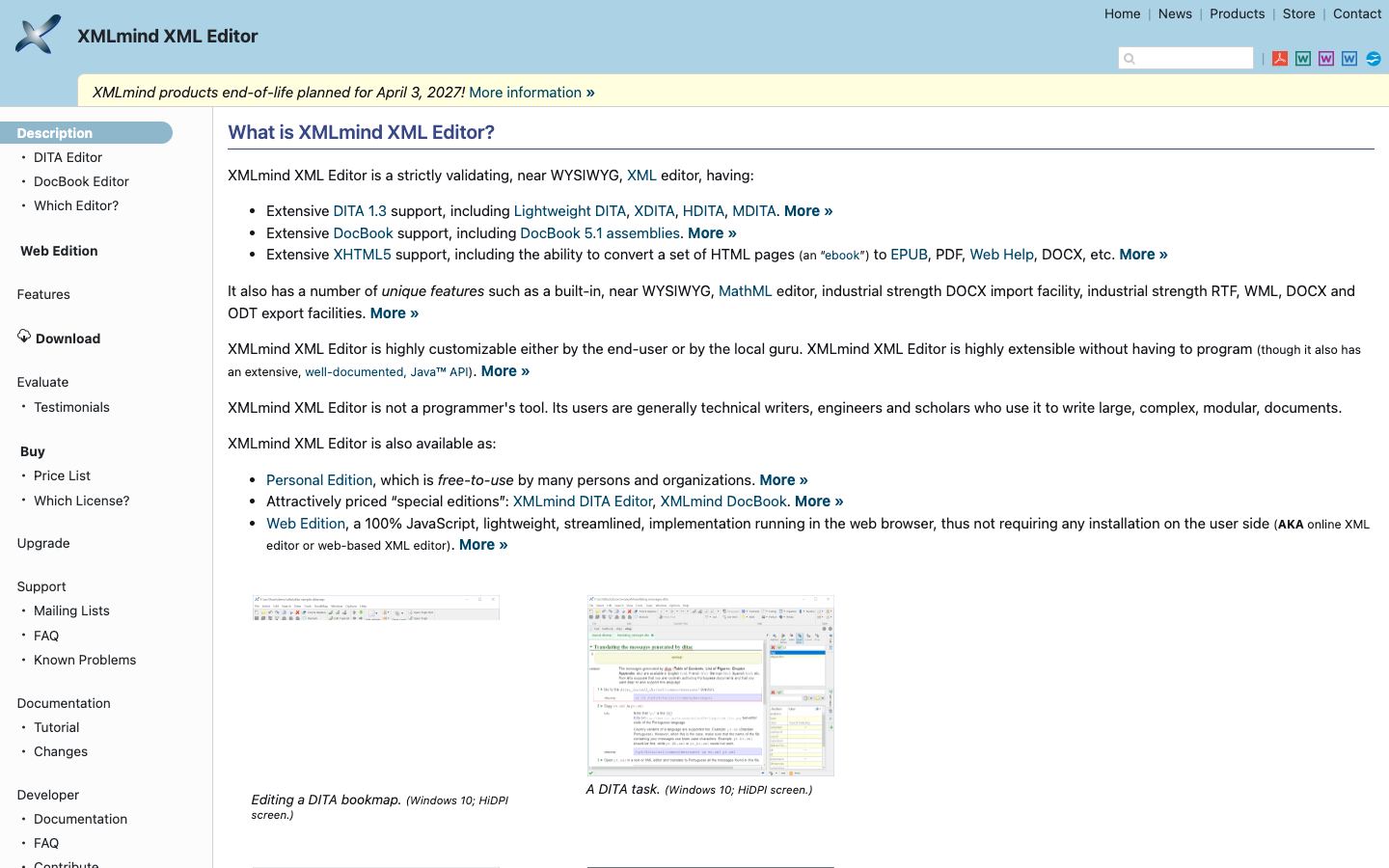The width and height of the screenshot is (1389, 868).
Task: Open the DITA bookmap screenshot thumbnail
Action: [375, 608]
